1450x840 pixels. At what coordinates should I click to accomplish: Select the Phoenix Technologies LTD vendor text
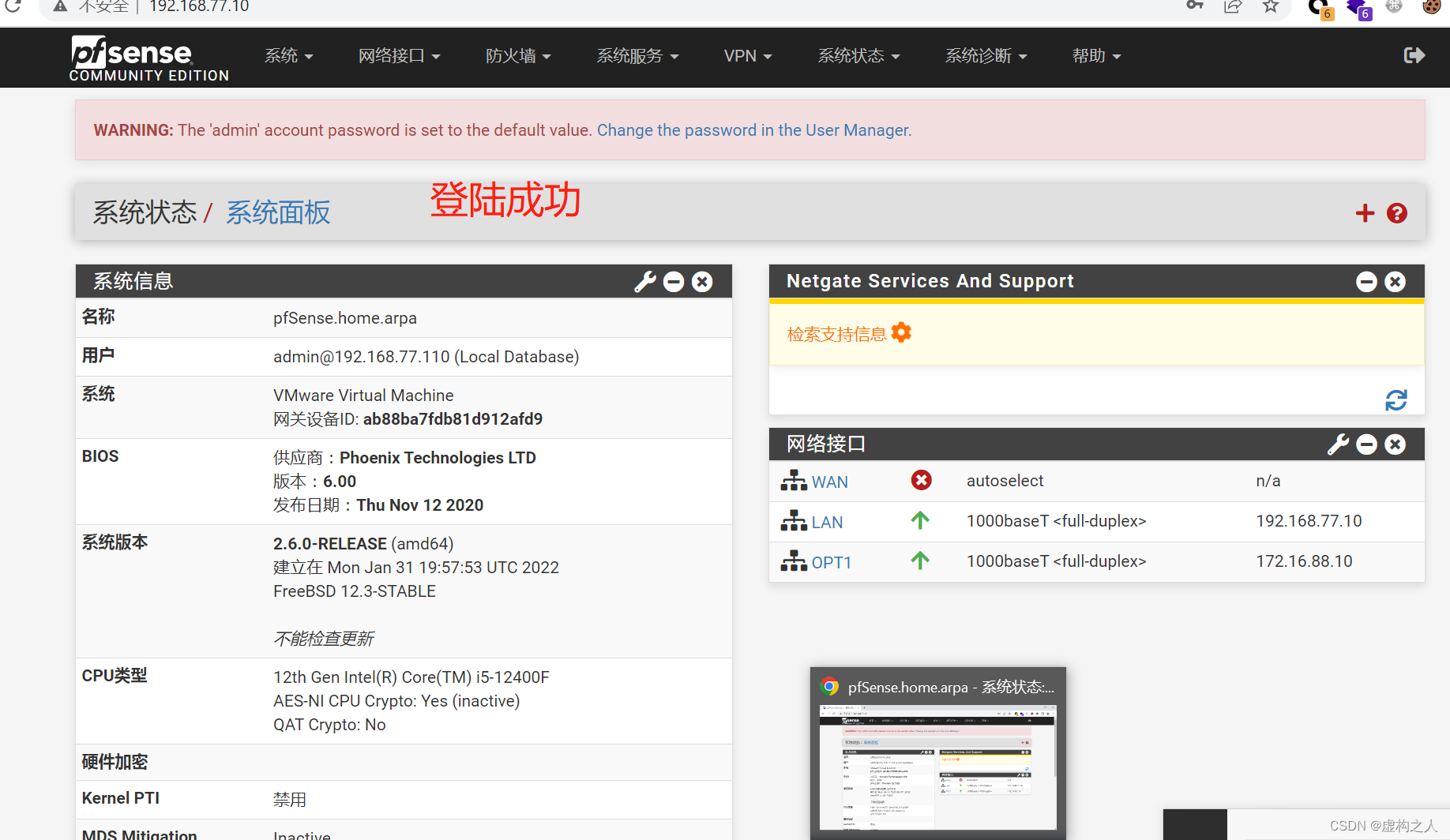(438, 458)
